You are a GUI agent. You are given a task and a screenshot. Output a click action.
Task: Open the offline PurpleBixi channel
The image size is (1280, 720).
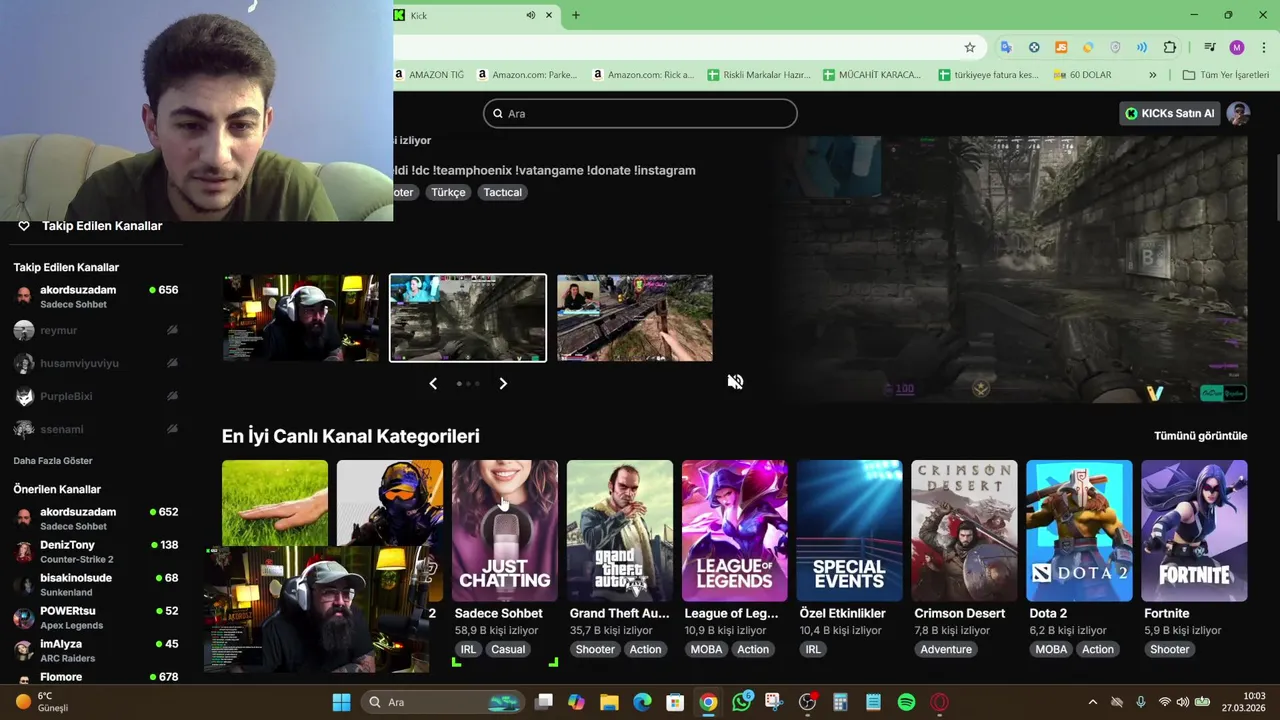97,396
